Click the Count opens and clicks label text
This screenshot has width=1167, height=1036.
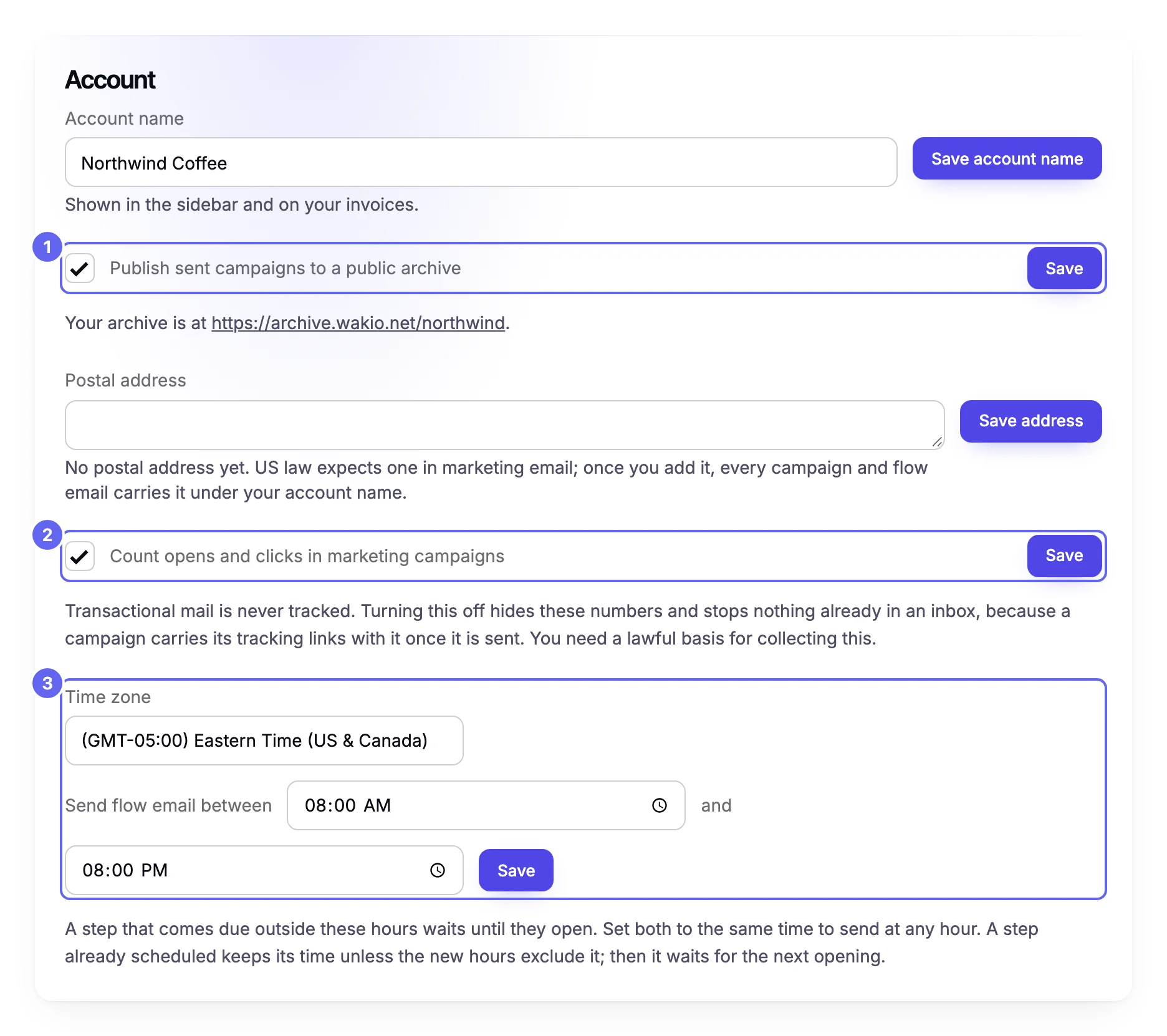(x=307, y=556)
